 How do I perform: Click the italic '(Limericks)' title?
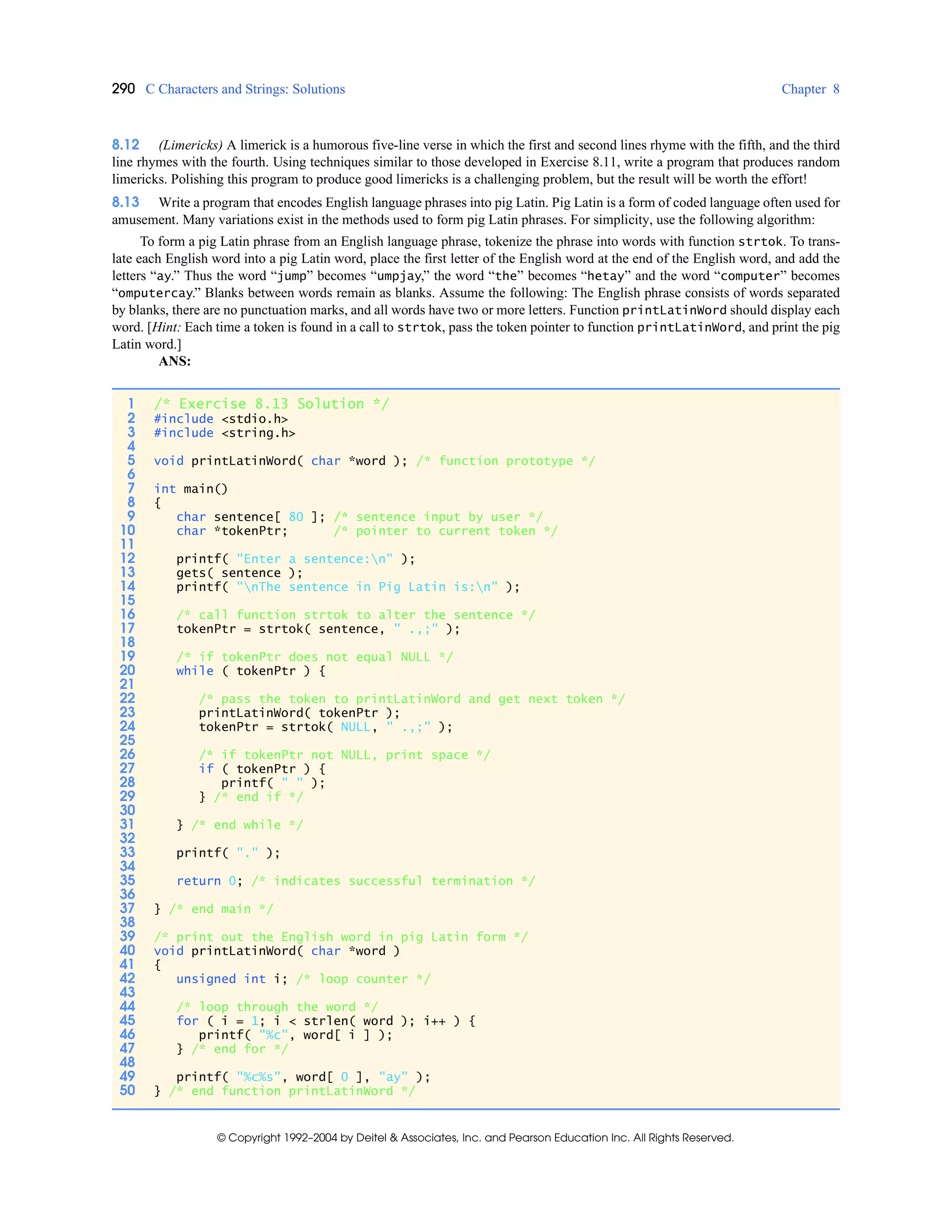coord(191,145)
